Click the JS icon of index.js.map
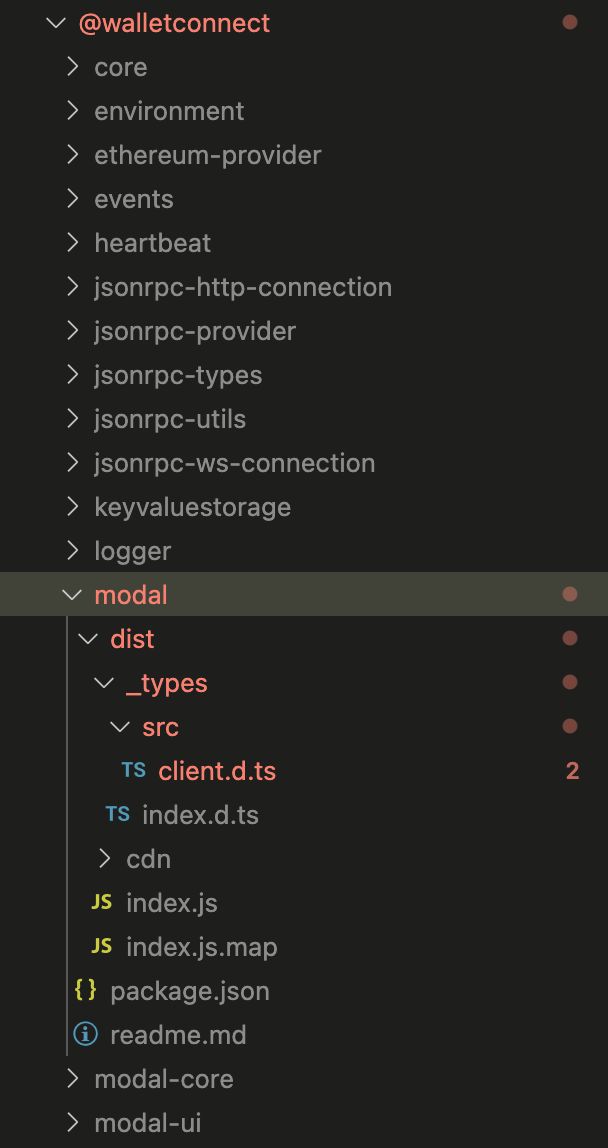The height and width of the screenshot is (1148, 608). 101,946
